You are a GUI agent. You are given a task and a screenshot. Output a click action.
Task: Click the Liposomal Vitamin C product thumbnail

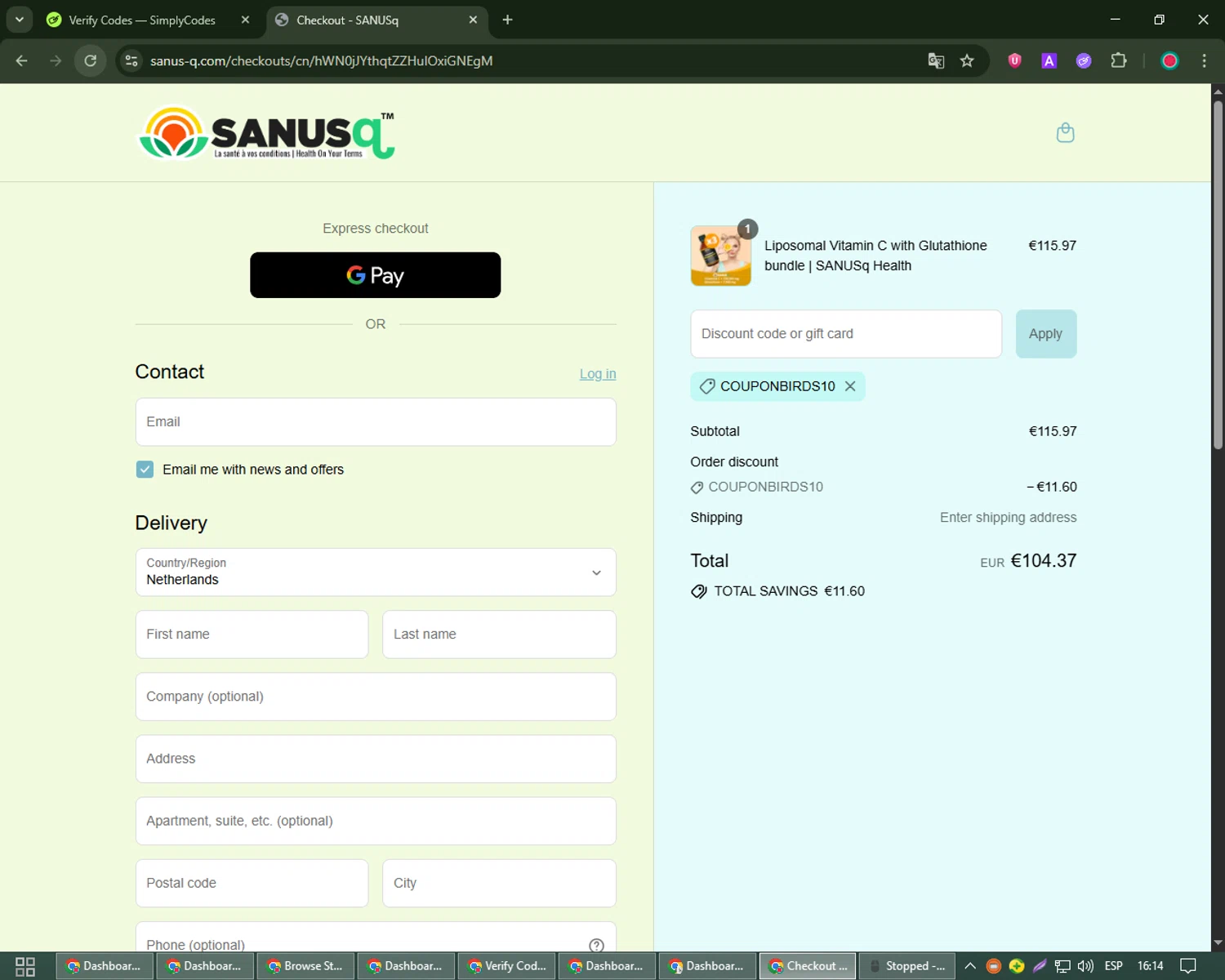[x=721, y=256]
